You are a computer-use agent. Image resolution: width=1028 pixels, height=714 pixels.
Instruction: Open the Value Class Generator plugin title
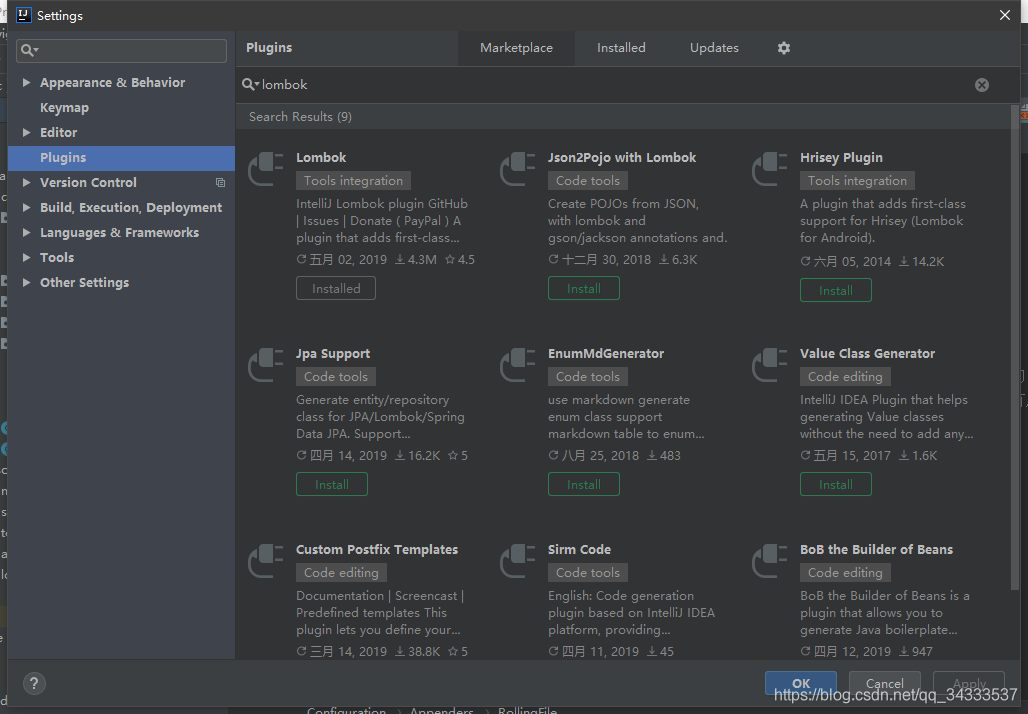pos(867,353)
